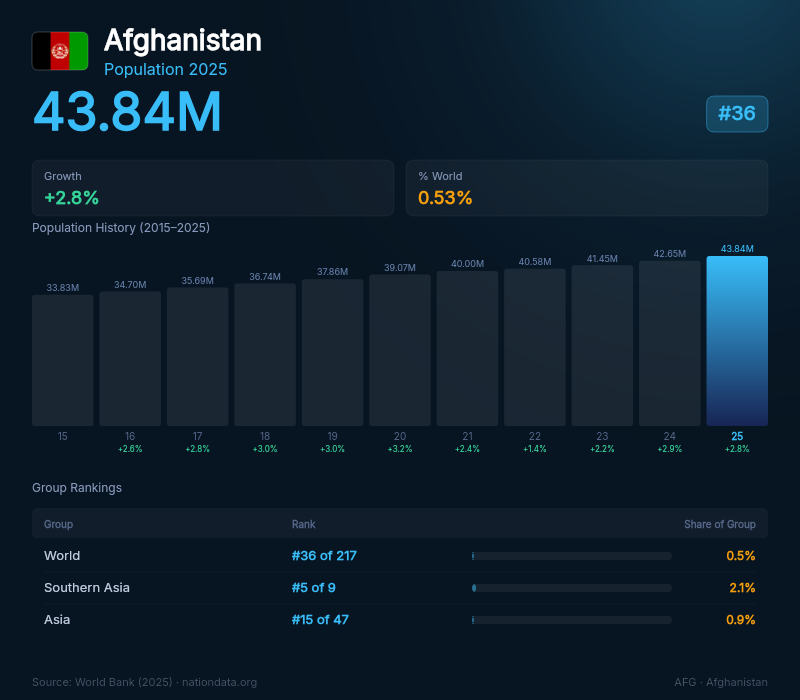
Task: Open the Growth +2.8% card
Action: 213,188
